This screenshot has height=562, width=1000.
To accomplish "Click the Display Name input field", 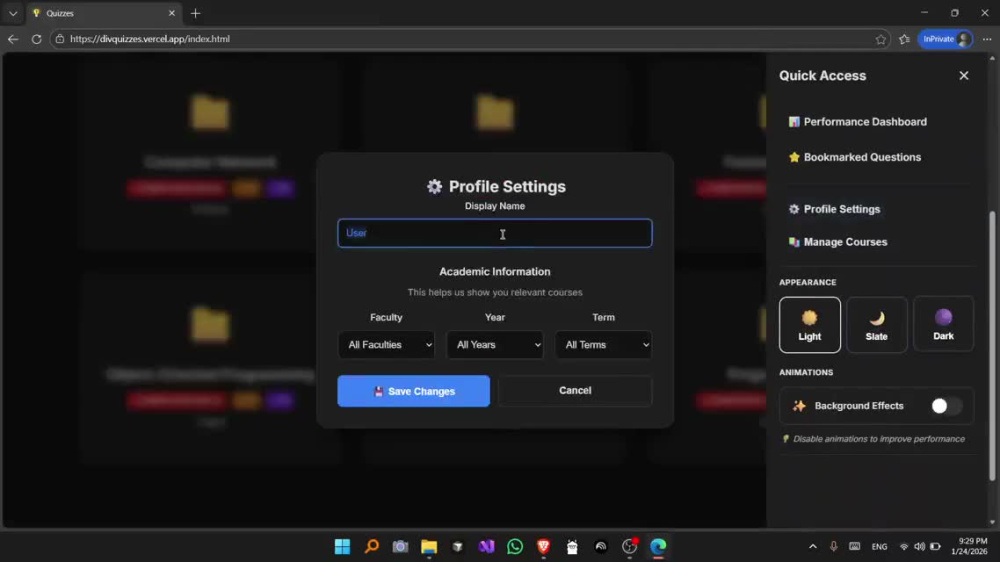I will click(x=494, y=233).
